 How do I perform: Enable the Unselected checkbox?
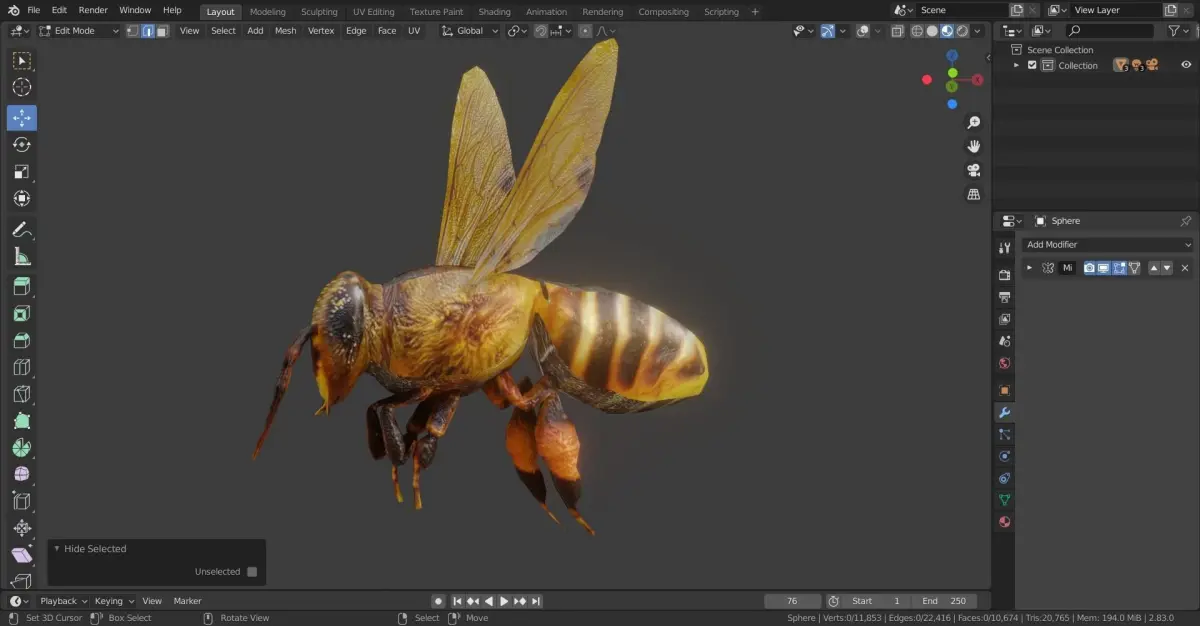point(252,572)
